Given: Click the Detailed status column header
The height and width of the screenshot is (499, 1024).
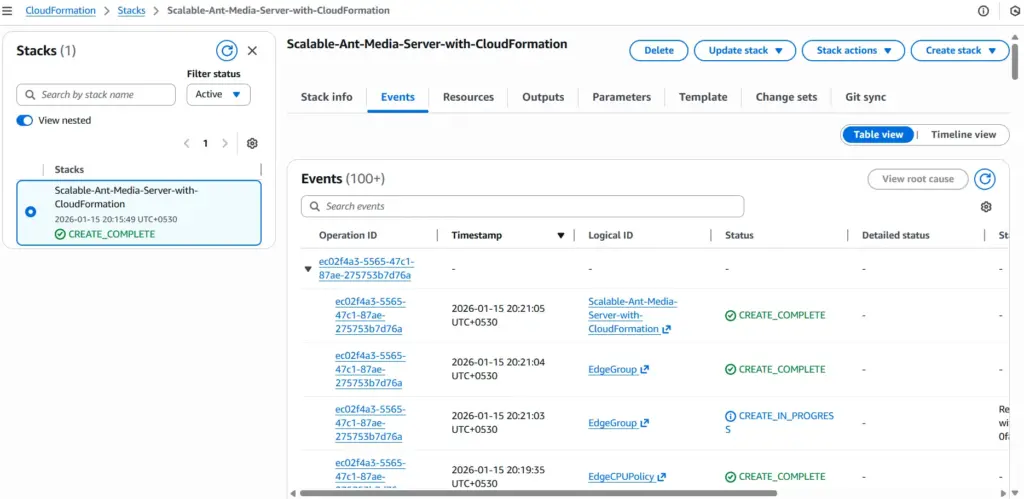Looking at the screenshot, I should click(x=895, y=235).
